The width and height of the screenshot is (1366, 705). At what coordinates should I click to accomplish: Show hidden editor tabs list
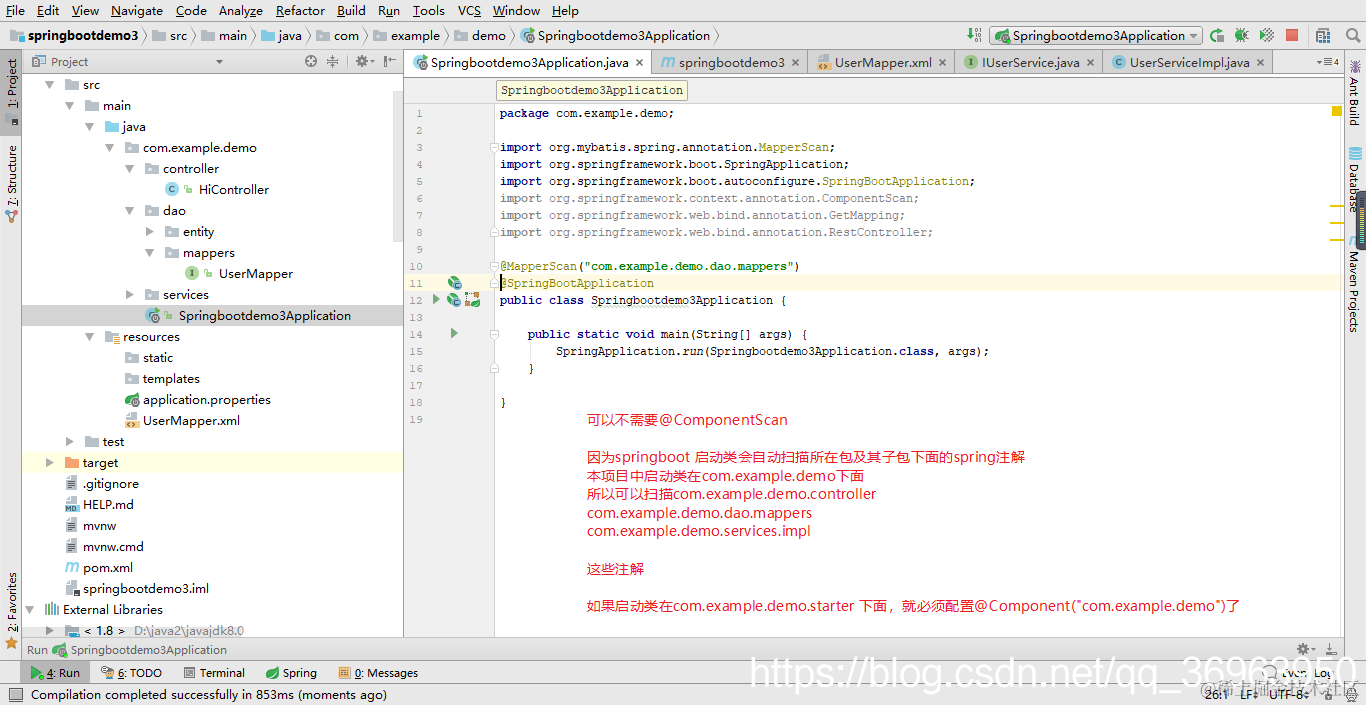[x=1328, y=62]
